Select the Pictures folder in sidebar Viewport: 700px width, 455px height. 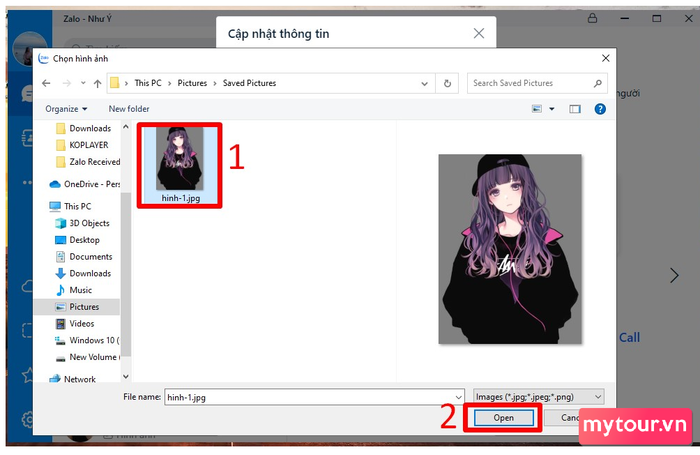[77, 307]
